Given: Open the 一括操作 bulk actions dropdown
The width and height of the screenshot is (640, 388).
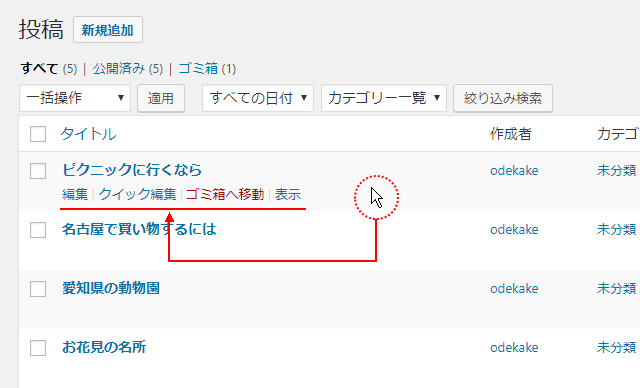Looking at the screenshot, I should coord(75,98).
